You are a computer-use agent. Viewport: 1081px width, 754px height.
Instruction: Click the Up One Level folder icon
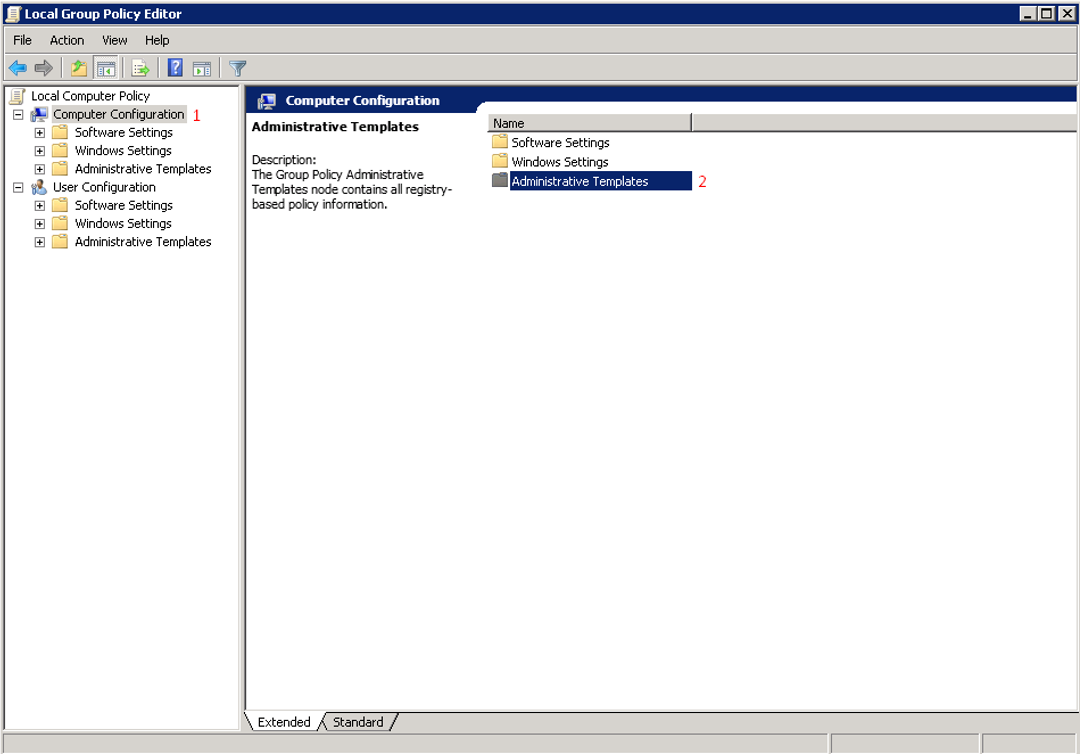pyautogui.click(x=79, y=68)
